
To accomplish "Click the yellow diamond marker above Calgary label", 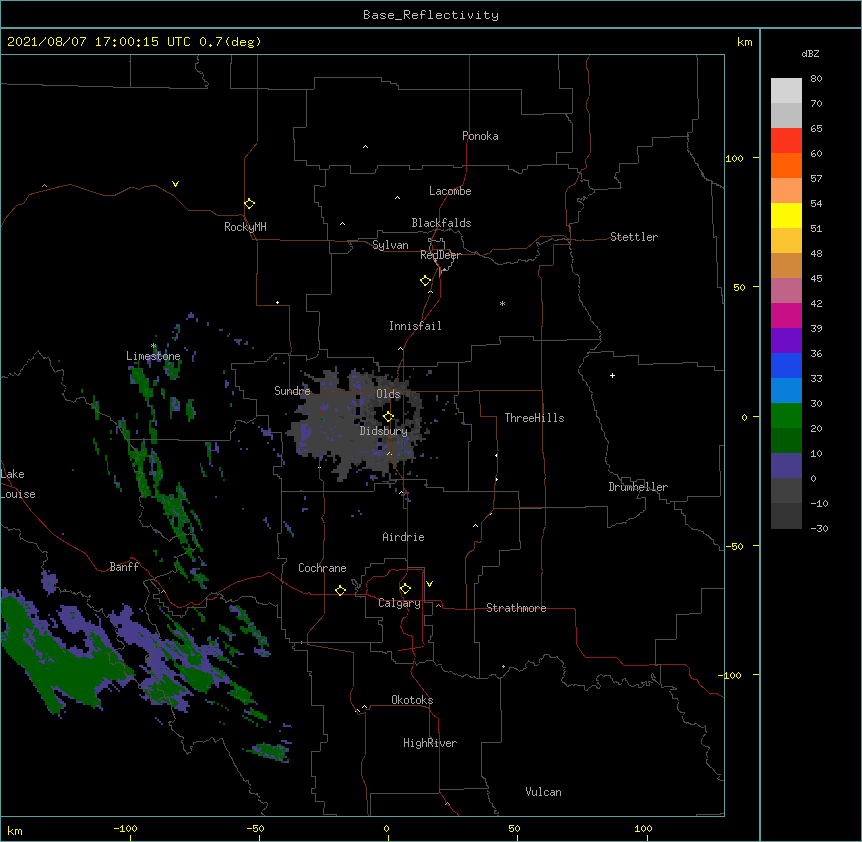I will (x=405, y=589).
